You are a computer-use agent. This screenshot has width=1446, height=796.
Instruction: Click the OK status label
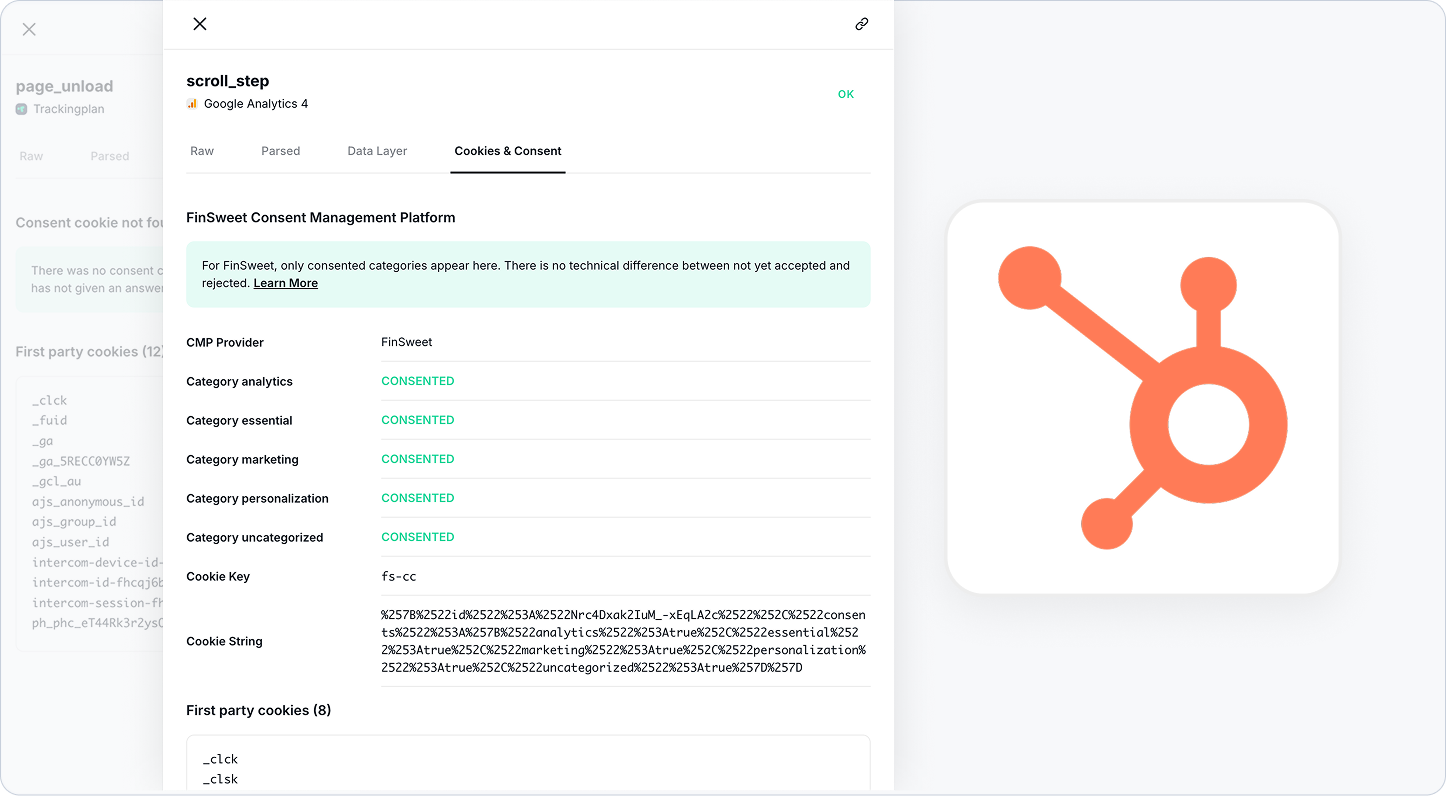846,94
